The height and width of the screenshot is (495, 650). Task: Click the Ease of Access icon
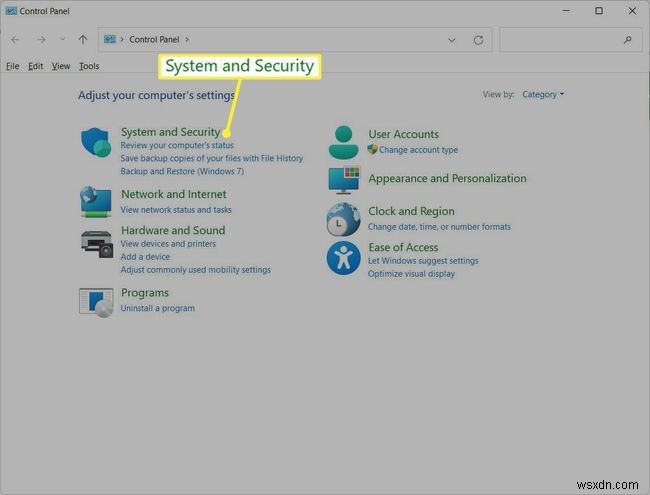click(343, 258)
